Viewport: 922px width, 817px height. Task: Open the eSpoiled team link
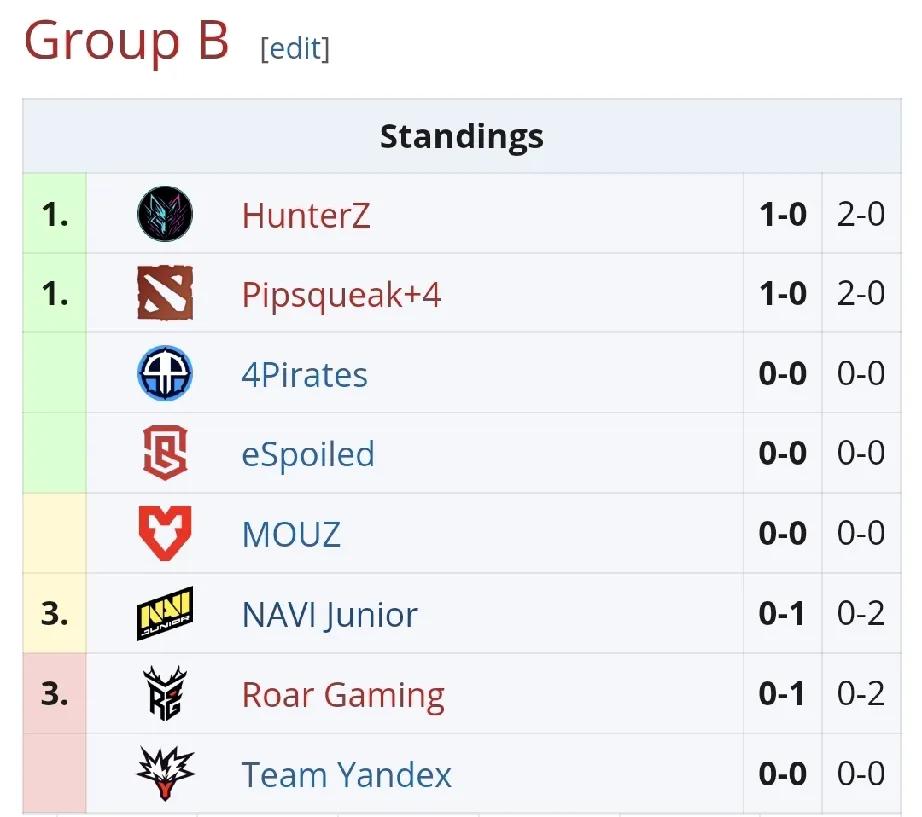click(308, 455)
